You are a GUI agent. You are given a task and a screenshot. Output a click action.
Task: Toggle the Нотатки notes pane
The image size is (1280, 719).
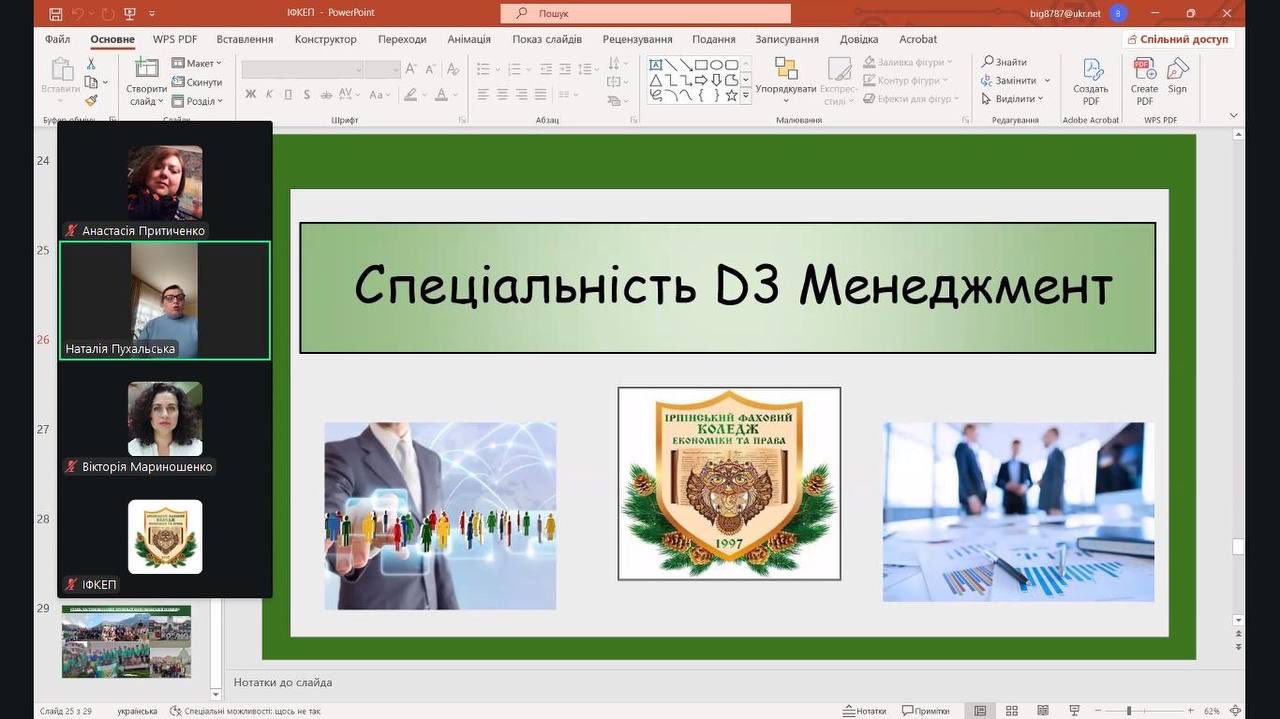click(864, 711)
